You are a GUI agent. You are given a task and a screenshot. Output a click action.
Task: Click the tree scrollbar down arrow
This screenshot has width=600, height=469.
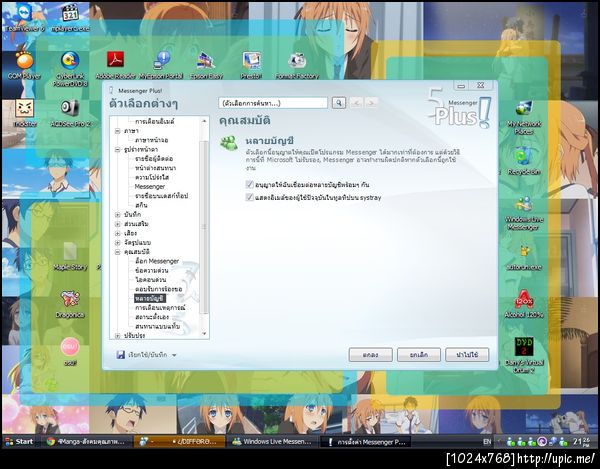[204, 334]
